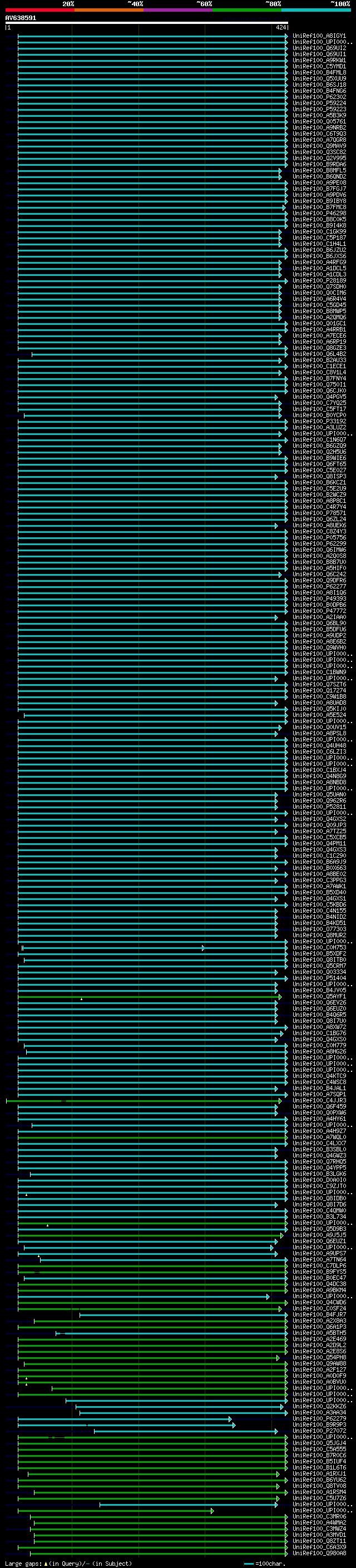Click hit label UniRef100_A7WQL0
The image size is (356, 1568).
[x=319, y=1137]
